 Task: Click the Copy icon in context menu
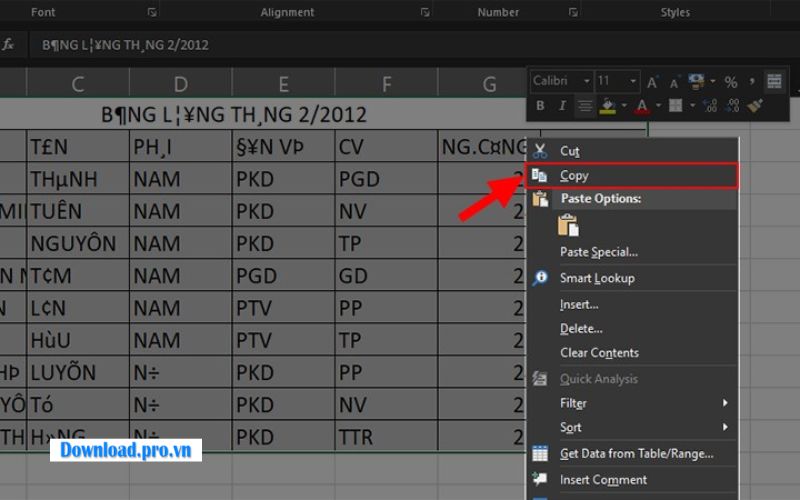coord(539,176)
